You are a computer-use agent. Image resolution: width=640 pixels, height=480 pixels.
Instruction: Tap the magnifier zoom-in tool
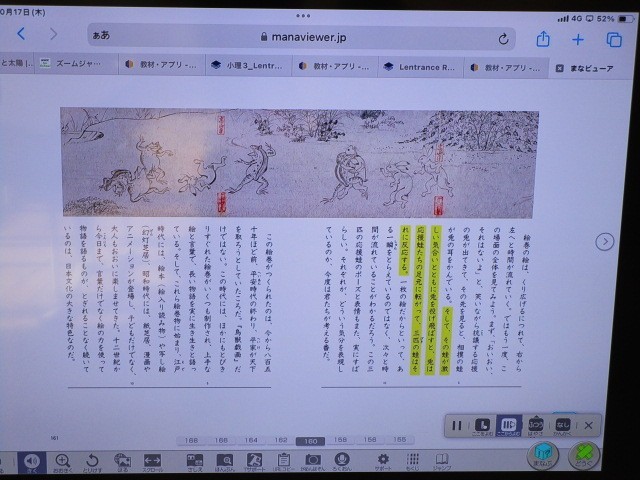pyautogui.click(x=62, y=461)
